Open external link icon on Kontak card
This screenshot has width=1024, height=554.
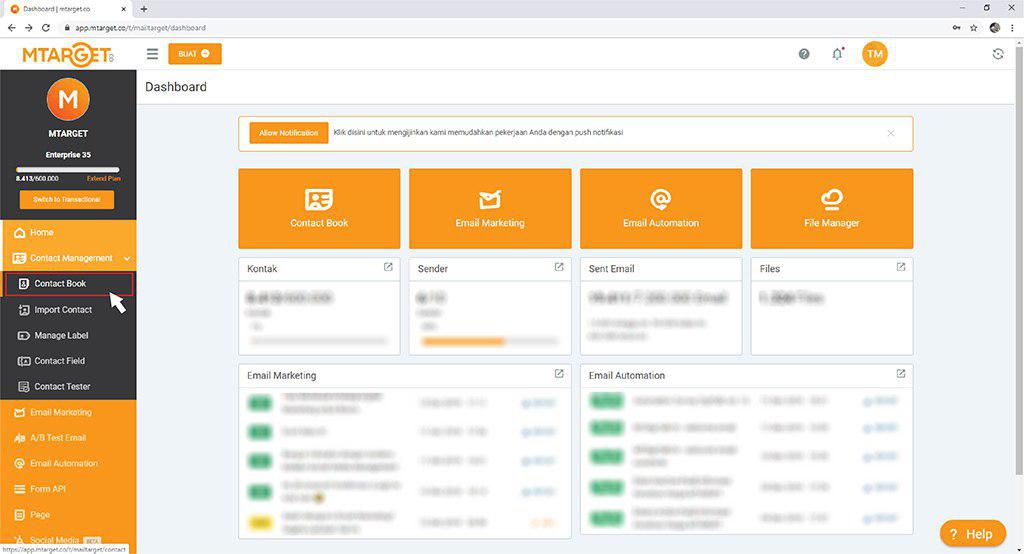(x=388, y=267)
